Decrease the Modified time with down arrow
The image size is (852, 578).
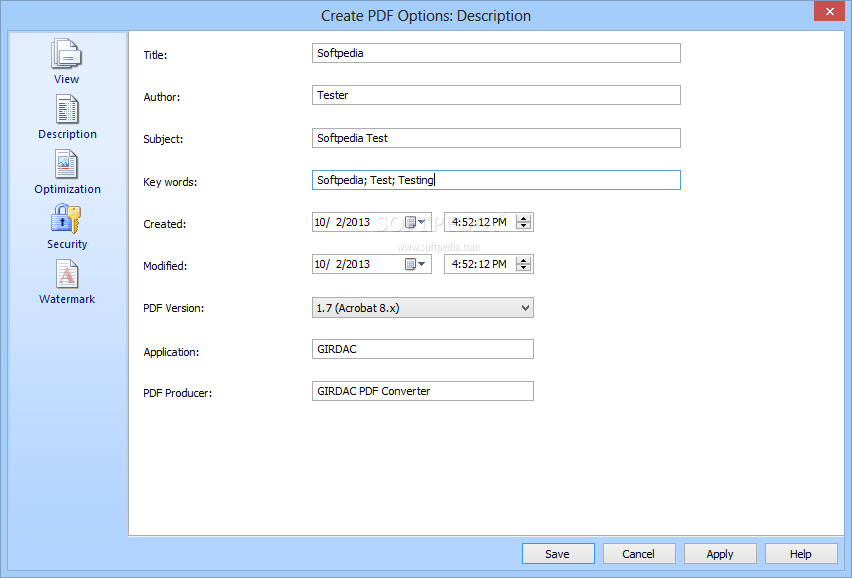click(524, 268)
